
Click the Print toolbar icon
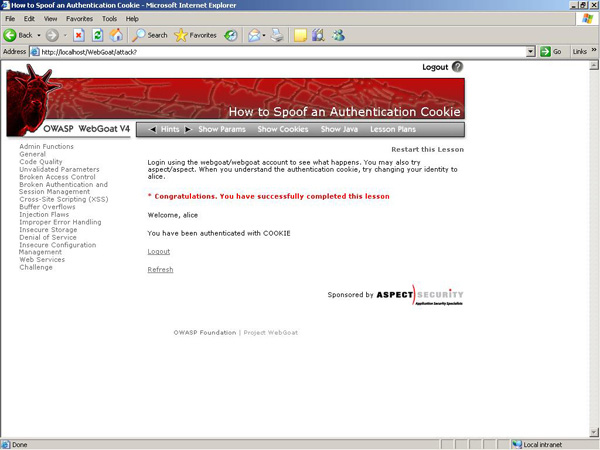coord(277,35)
